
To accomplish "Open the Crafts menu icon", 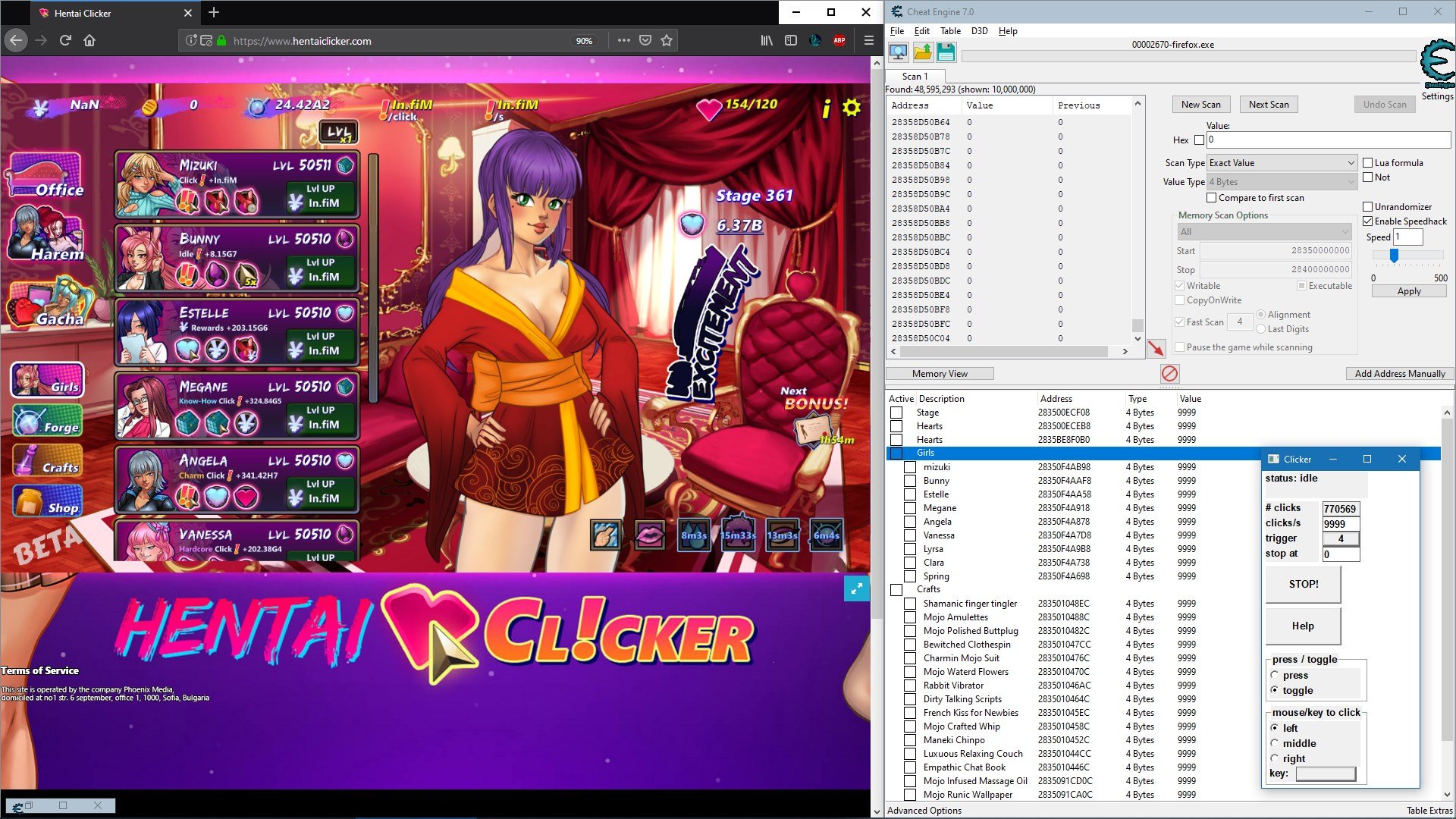I will 47,461.
